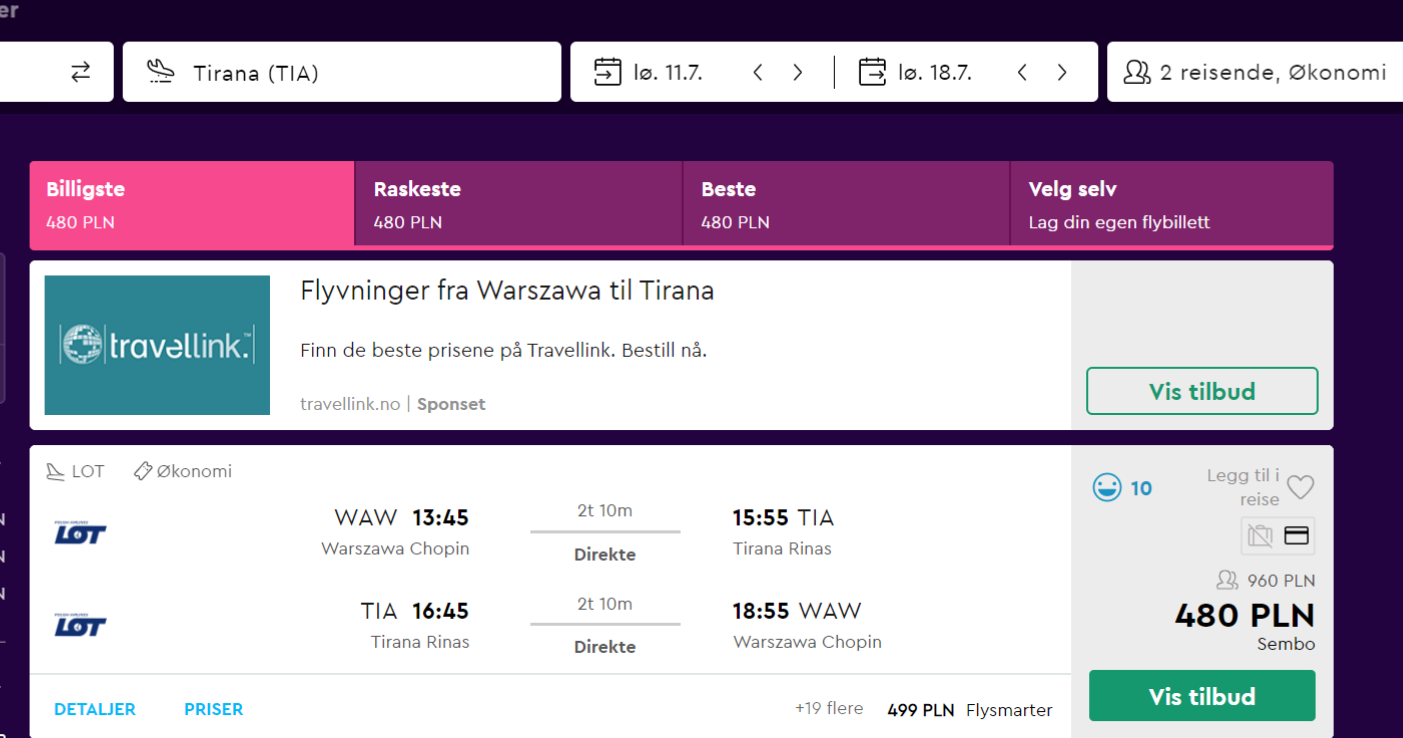The image size is (1403, 738).
Task: Select the Billigste tab
Action: coord(192,205)
